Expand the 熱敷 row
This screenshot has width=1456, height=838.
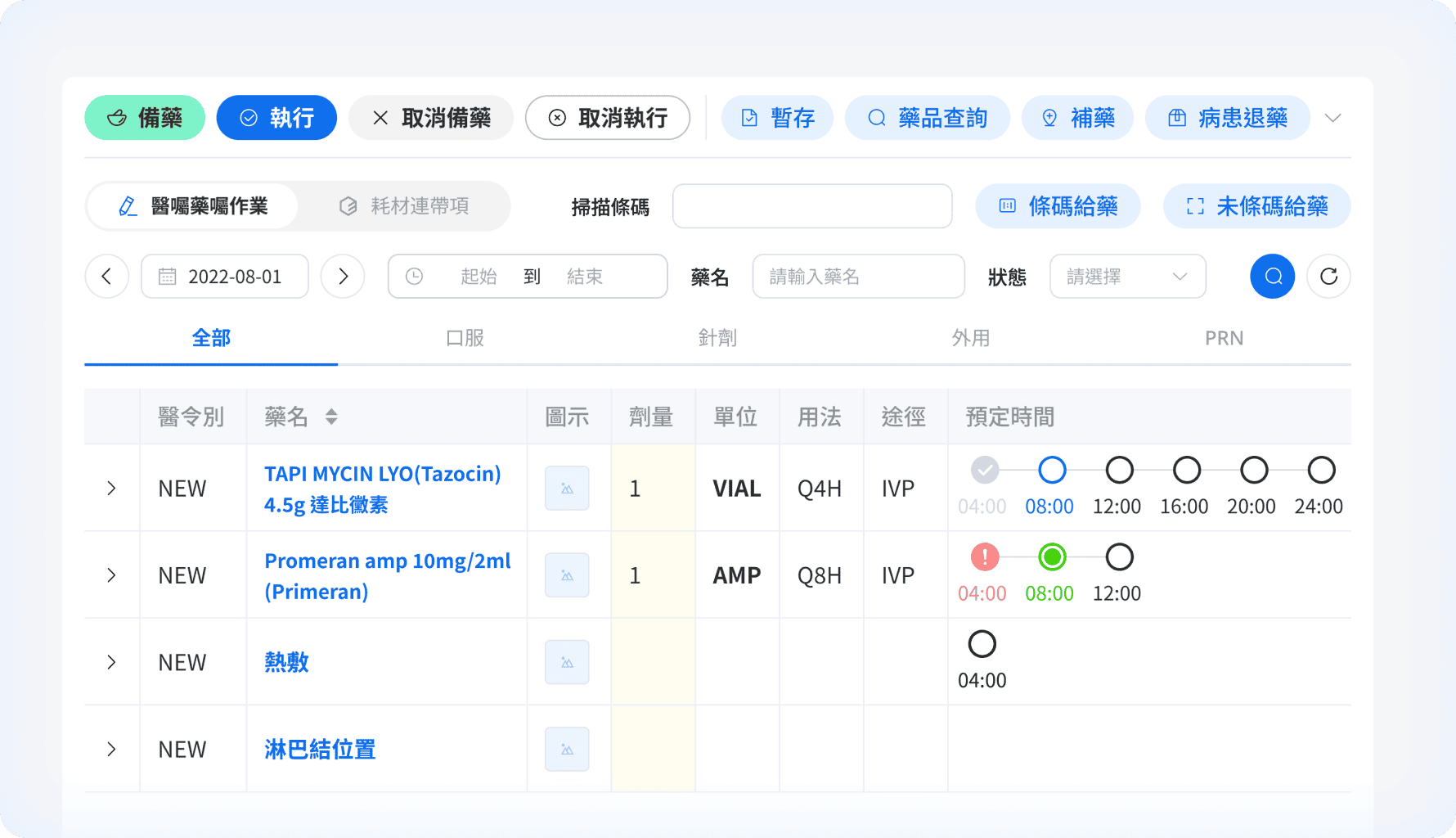pyautogui.click(x=112, y=662)
